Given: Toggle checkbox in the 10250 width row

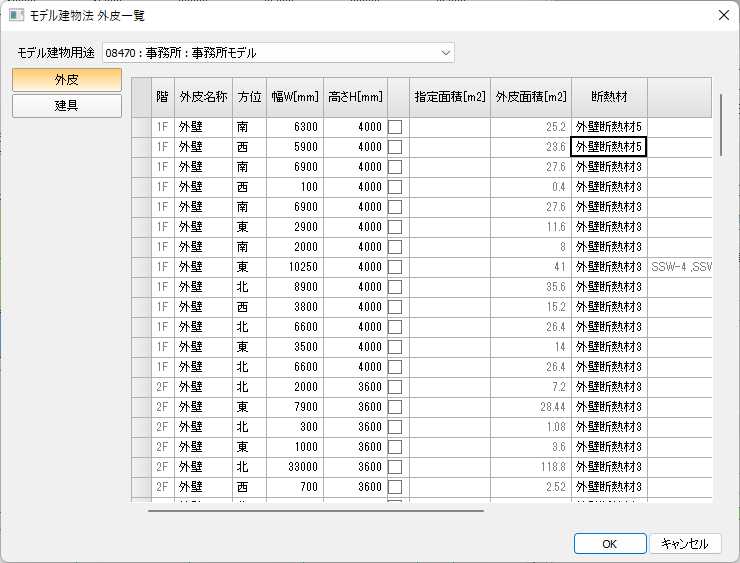Looking at the screenshot, I should [x=396, y=267].
